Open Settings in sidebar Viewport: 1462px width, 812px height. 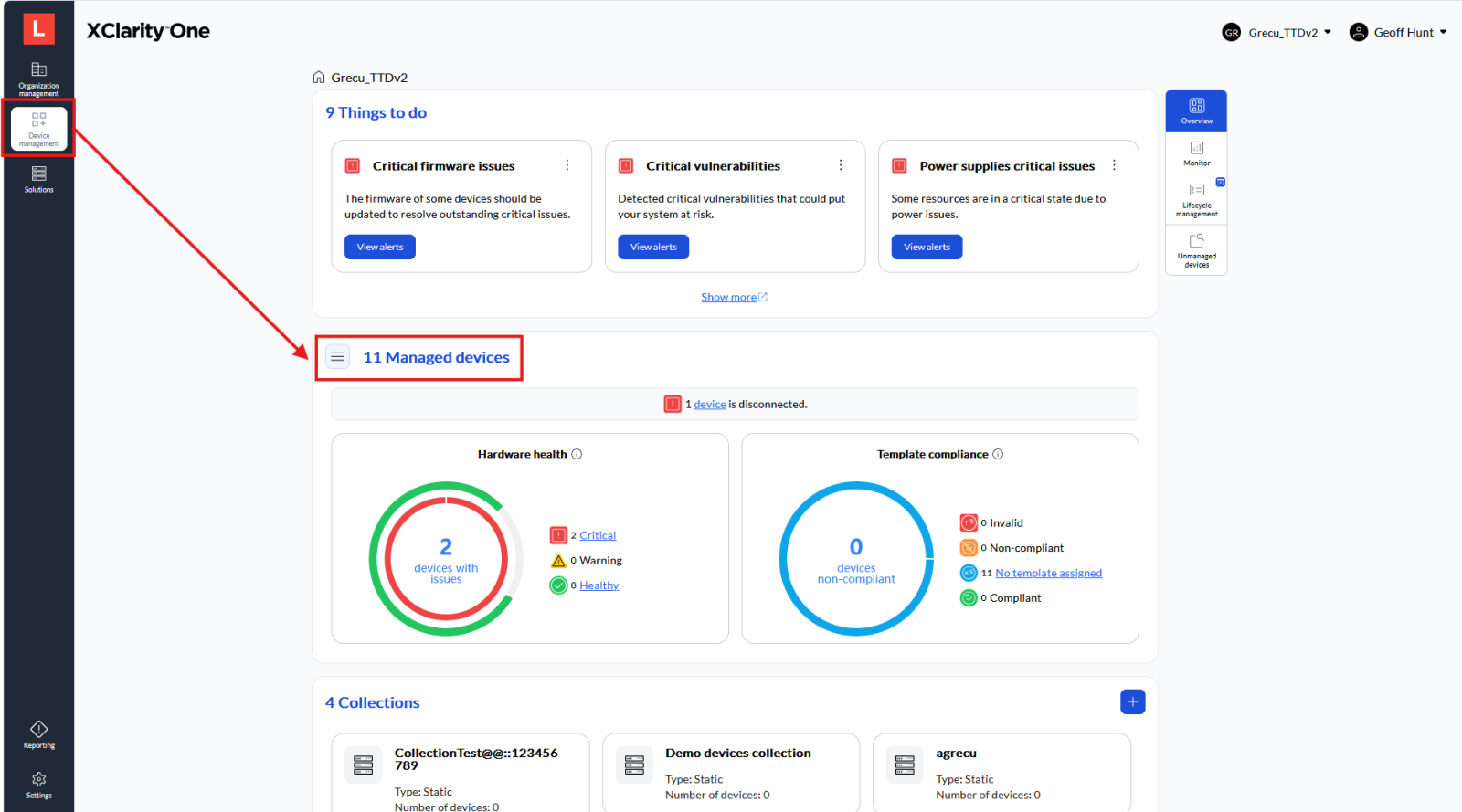pyautogui.click(x=38, y=786)
